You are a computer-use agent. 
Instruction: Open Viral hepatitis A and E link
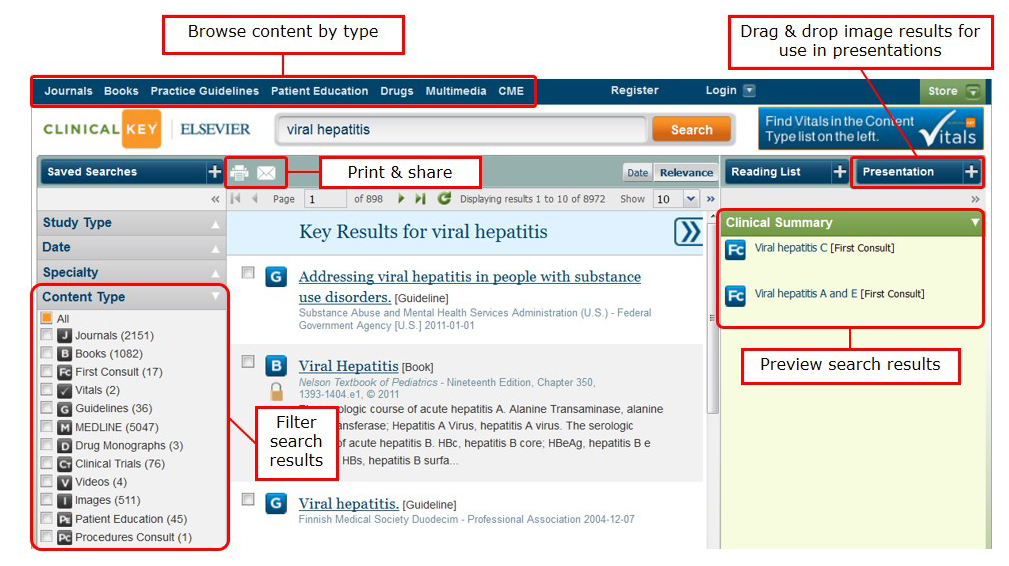pyautogui.click(x=806, y=293)
